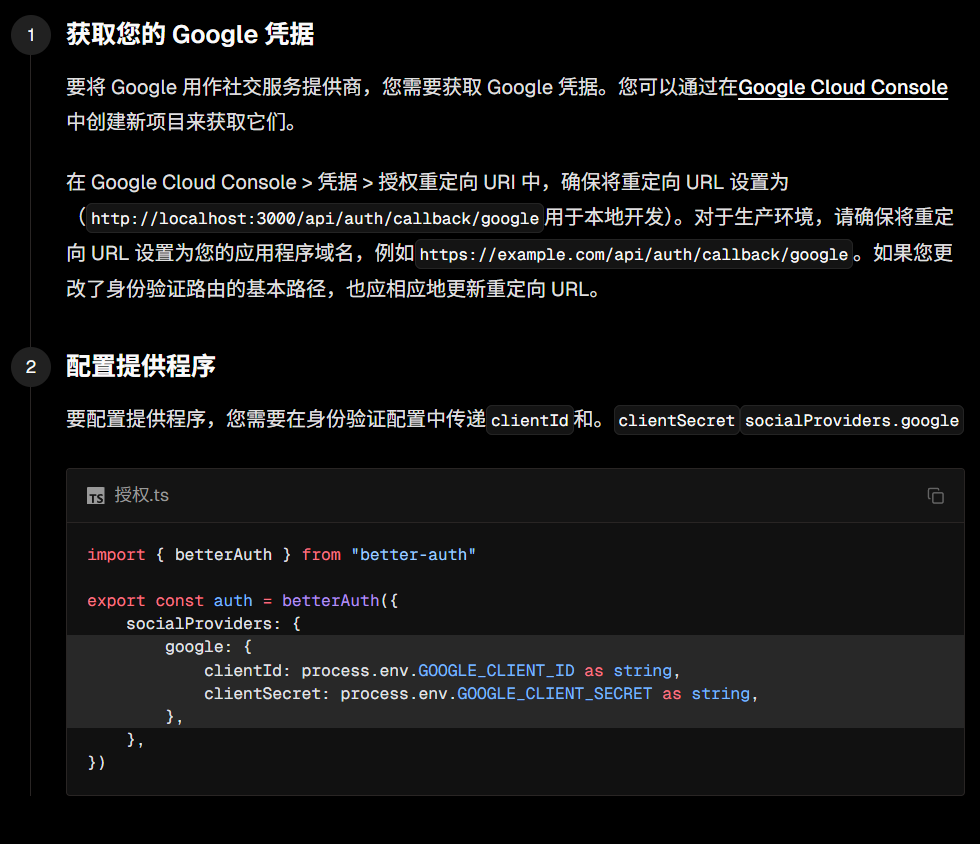Screen dimensions: 980x844
Task: Click the socialProviders.google inline code tag
Action: tap(851, 420)
